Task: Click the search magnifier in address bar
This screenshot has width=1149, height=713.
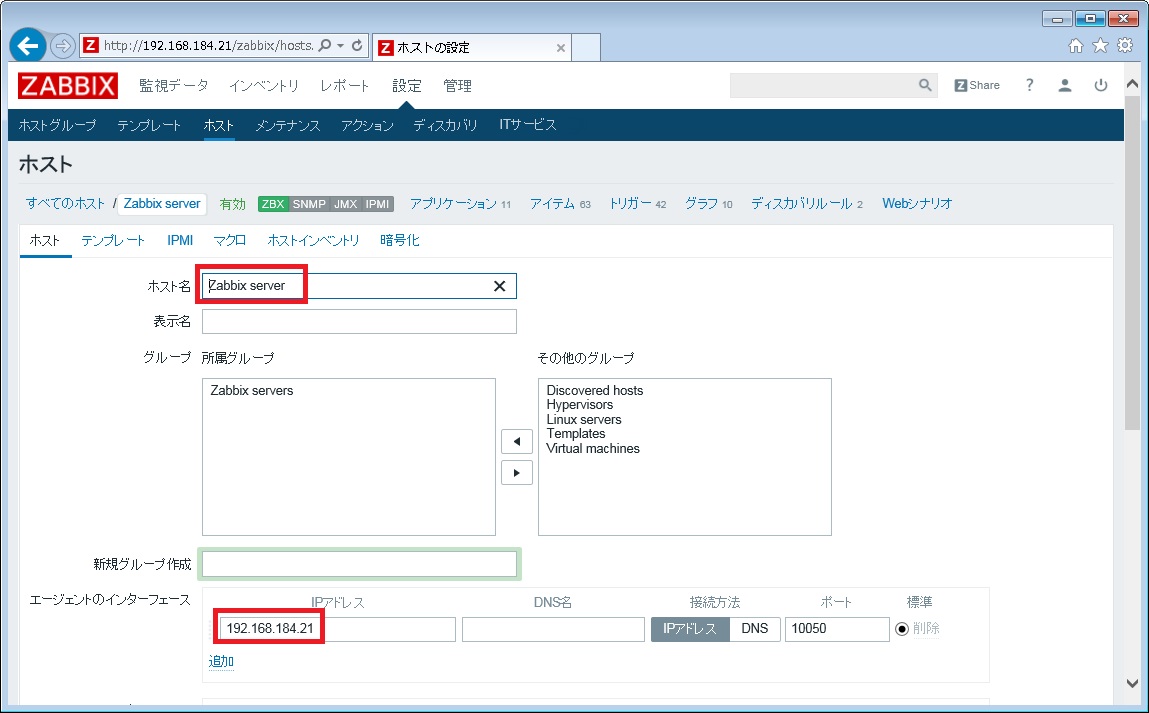Action: click(x=325, y=45)
